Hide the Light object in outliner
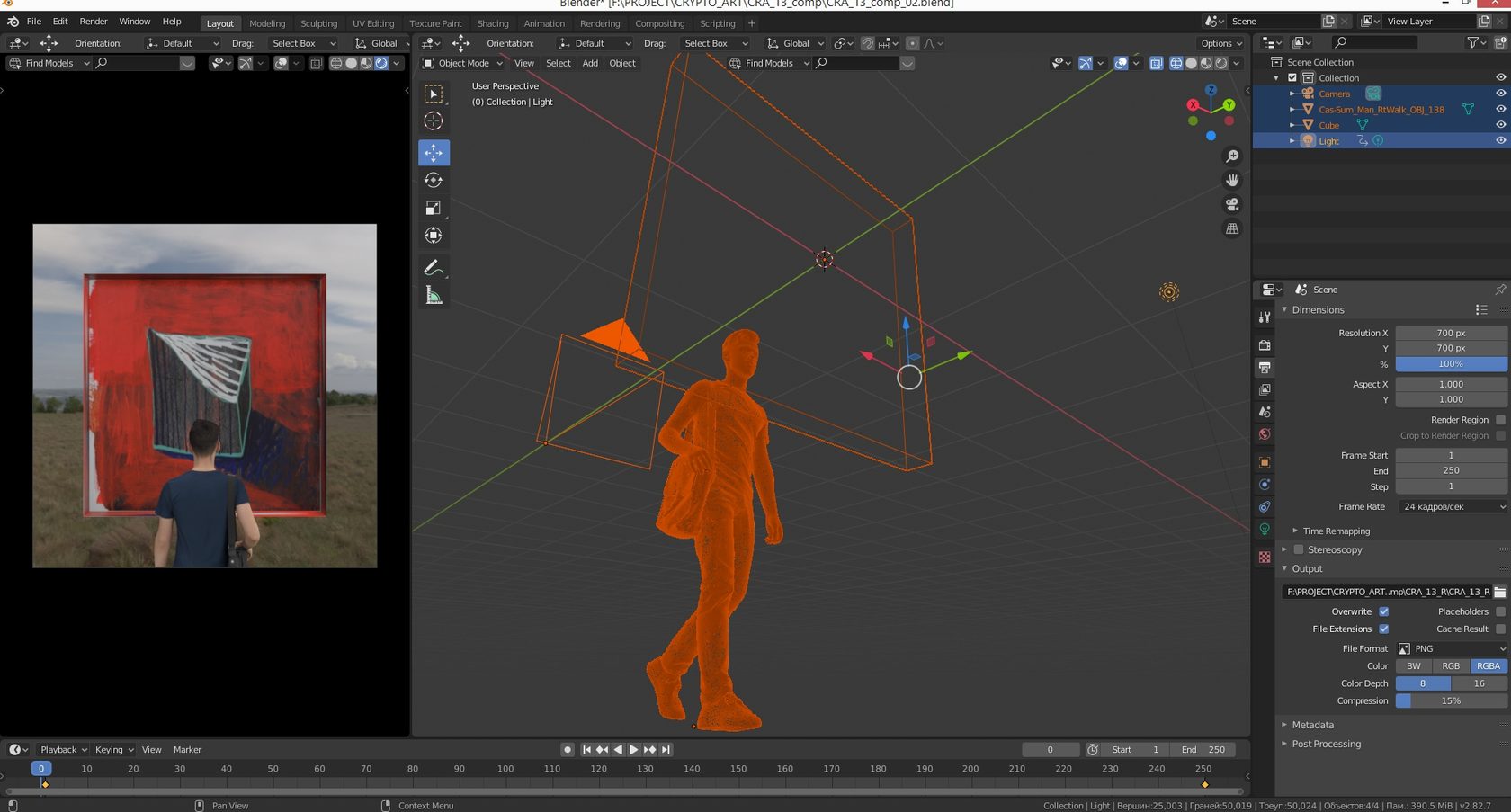Viewport: 1511px width, 812px height. pyautogui.click(x=1499, y=141)
